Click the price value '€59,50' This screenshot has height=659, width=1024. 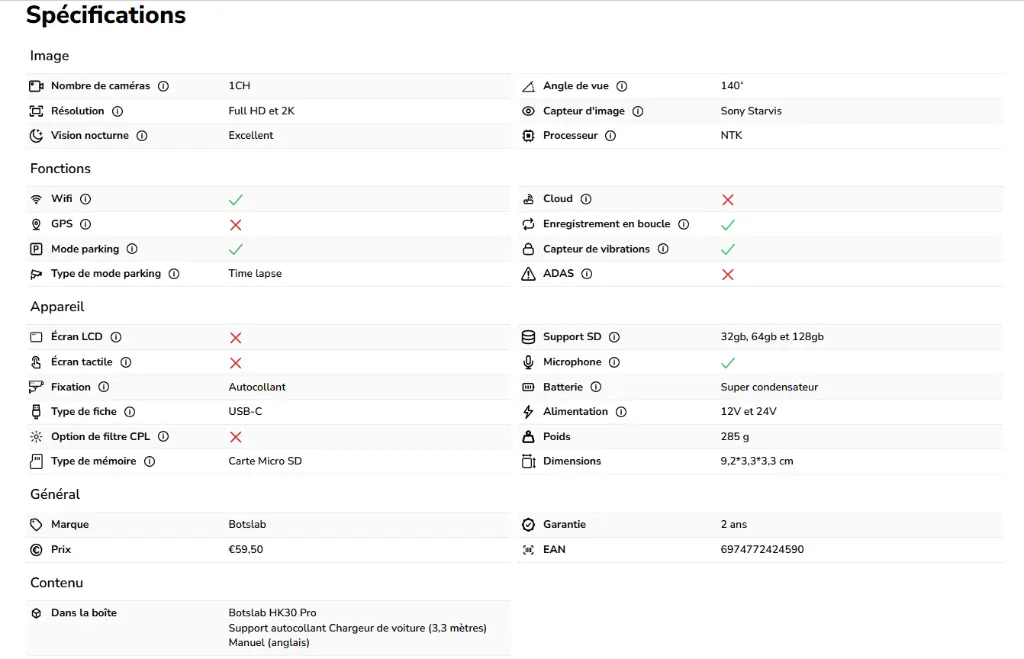coord(246,549)
